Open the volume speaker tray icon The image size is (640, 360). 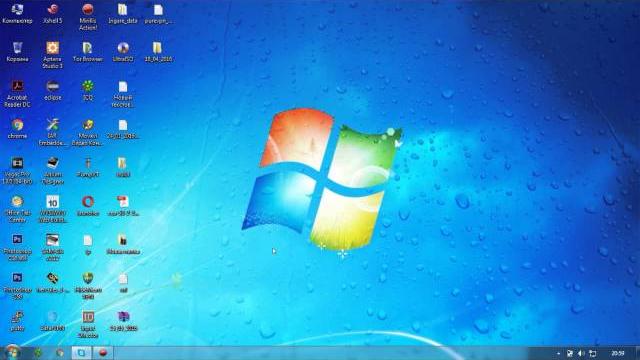(581, 353)
